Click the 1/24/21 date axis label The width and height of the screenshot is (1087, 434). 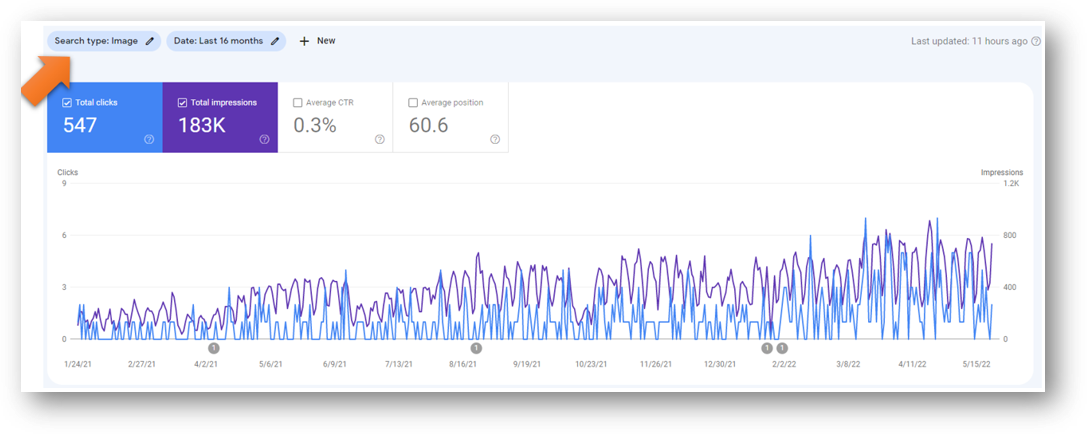[x=77, y=364]
